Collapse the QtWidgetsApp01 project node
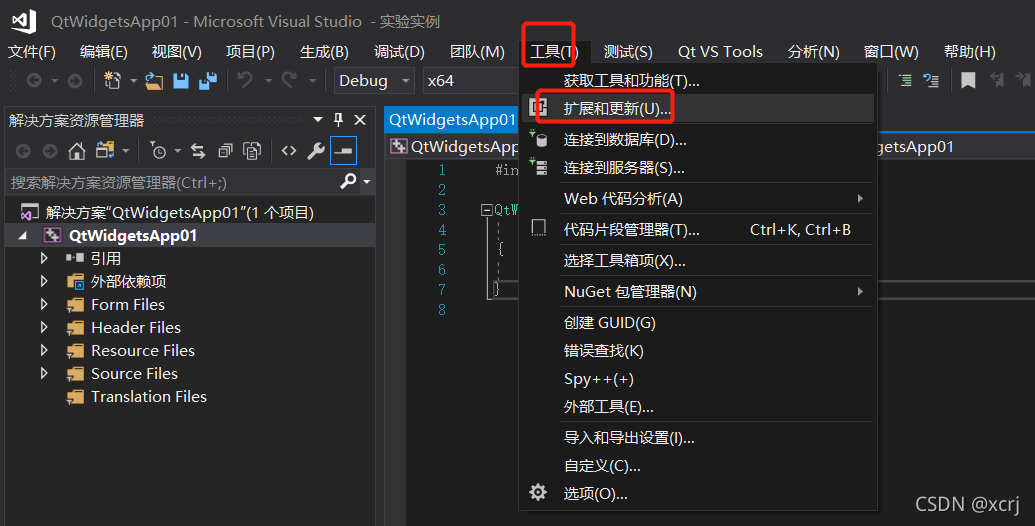 [22, 236]
